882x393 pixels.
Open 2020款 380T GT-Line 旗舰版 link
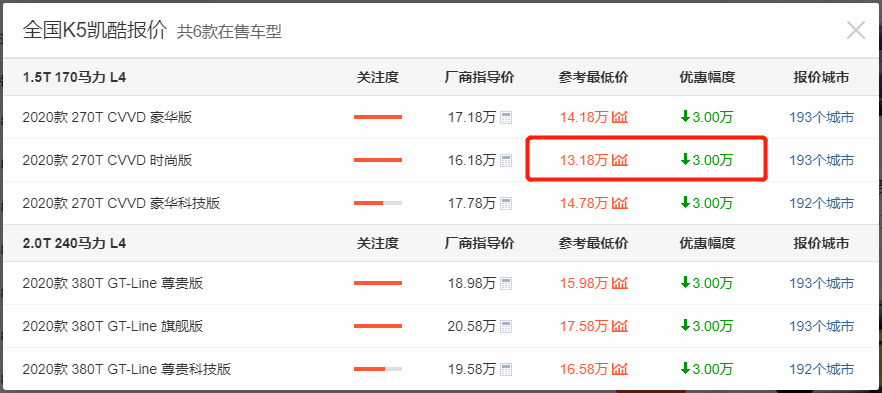tap(113, 326)
